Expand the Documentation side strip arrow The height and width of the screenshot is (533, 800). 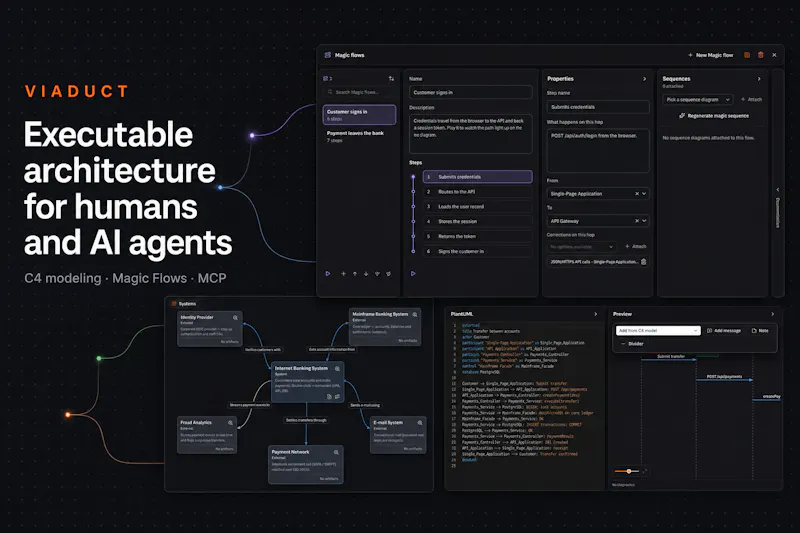[778, 190]
